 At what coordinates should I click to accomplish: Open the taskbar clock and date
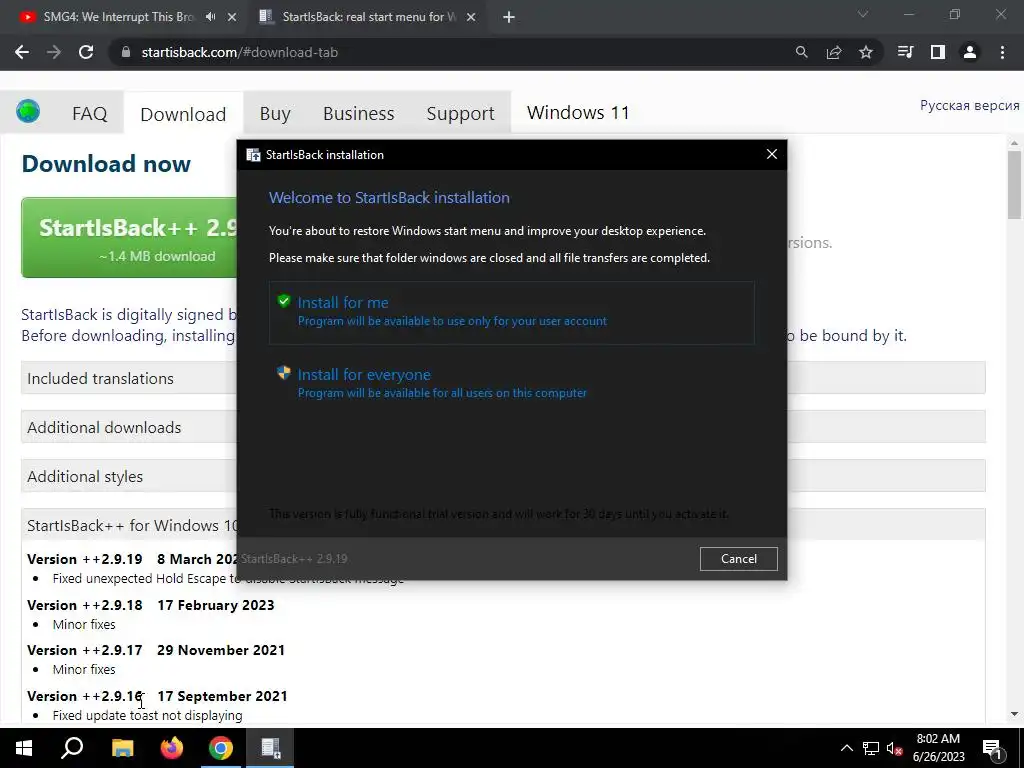coord(938,748)
